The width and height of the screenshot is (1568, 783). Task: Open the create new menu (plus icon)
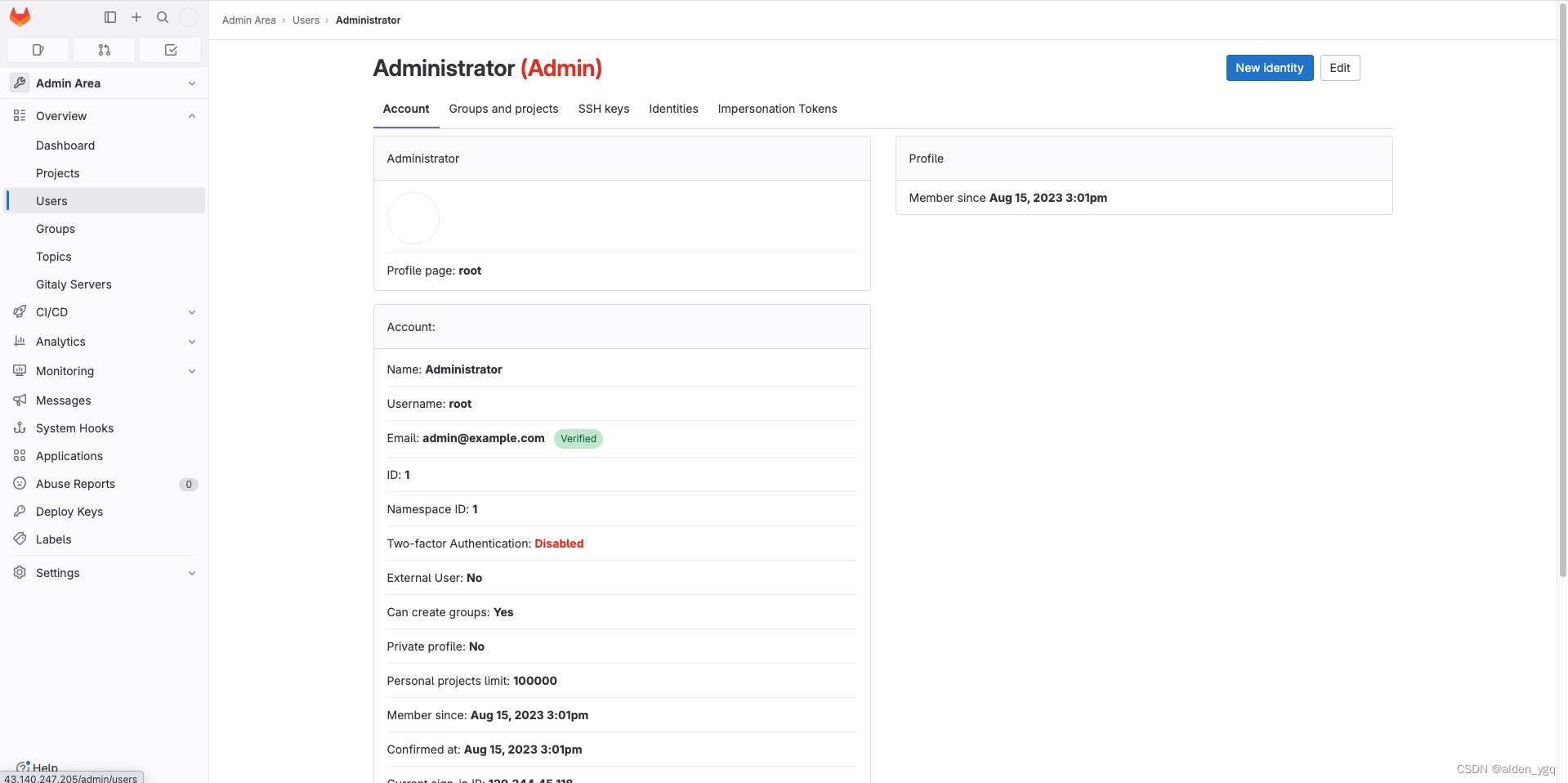point(136,16)
